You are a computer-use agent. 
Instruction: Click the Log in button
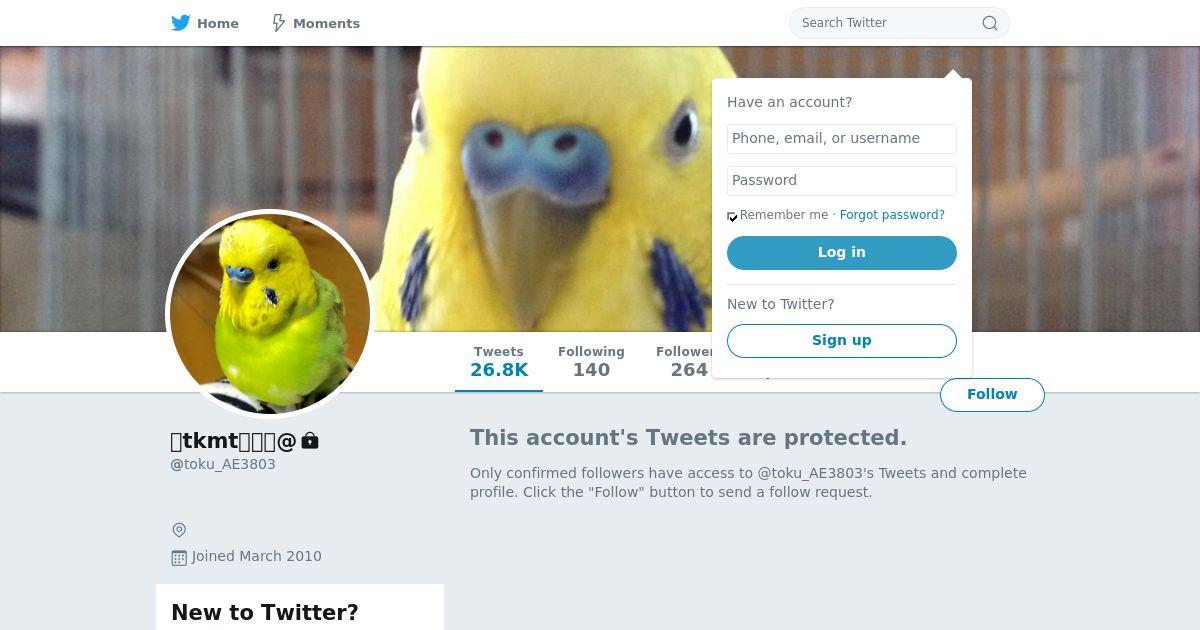pyautogui.click(x=842, y=253)
